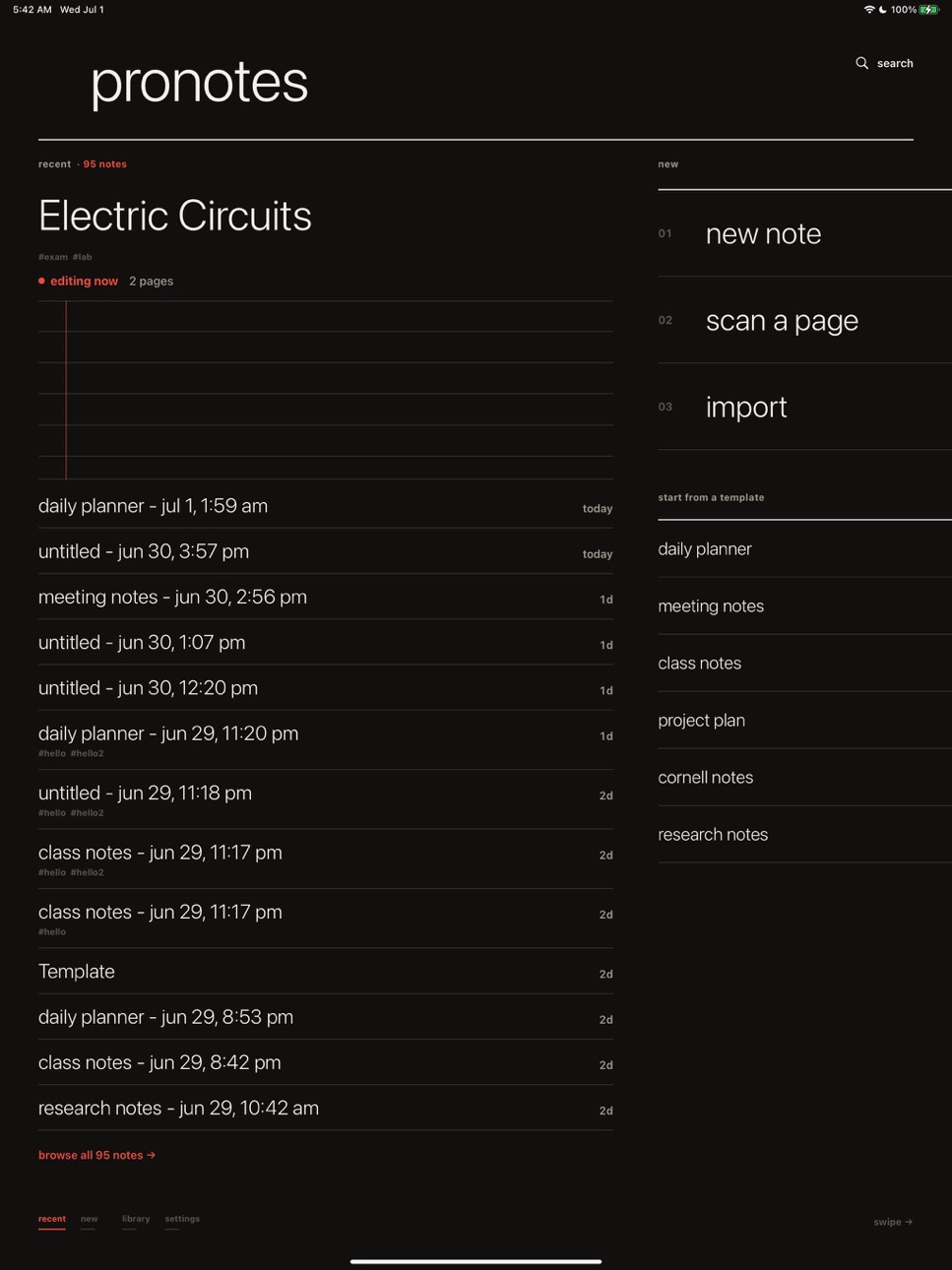Open class notes - jun 29, 8:42 pm

(326, 1062)
